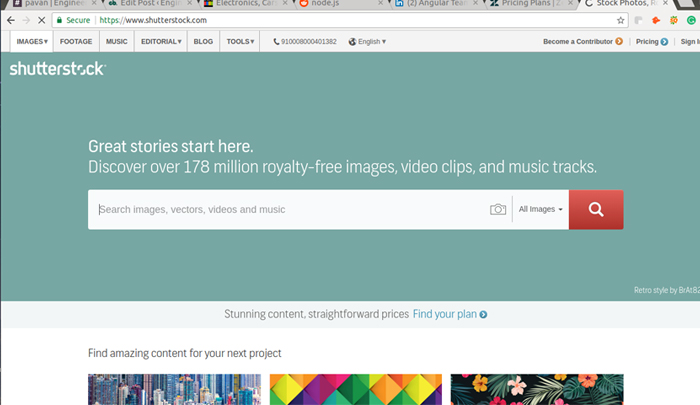Image resolution: width=700 pixels, height=405 pixels.
Task: Click the red search magnifier button
Action: [596, 209]
